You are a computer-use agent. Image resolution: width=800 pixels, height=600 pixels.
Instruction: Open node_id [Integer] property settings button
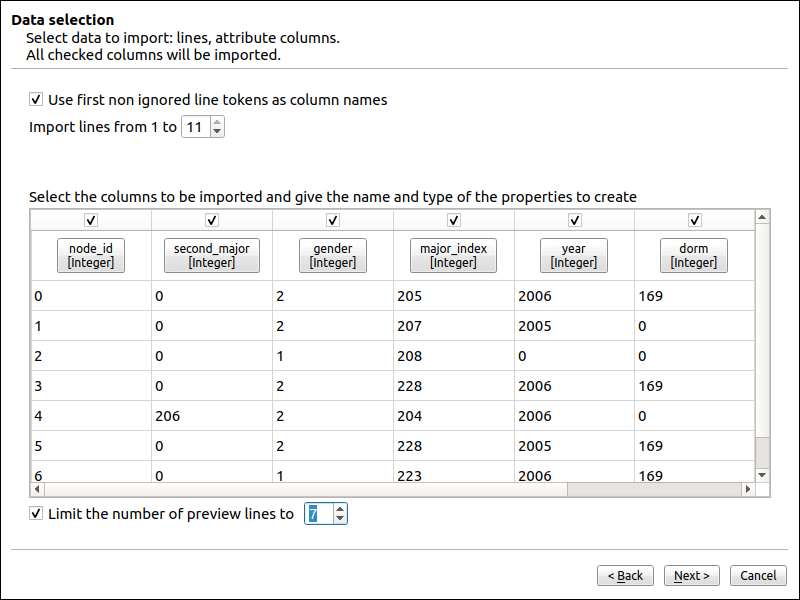click(x=91, y=256)
